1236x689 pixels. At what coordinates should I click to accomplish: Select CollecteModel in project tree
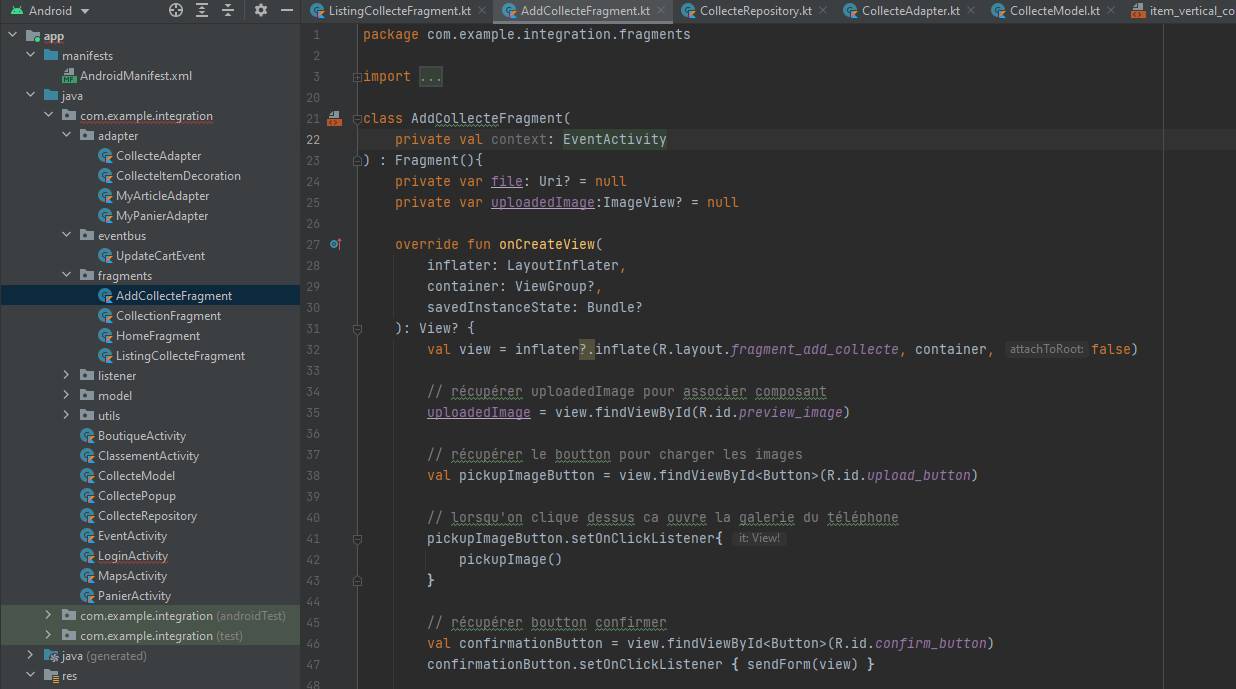(x=136, y=476)
